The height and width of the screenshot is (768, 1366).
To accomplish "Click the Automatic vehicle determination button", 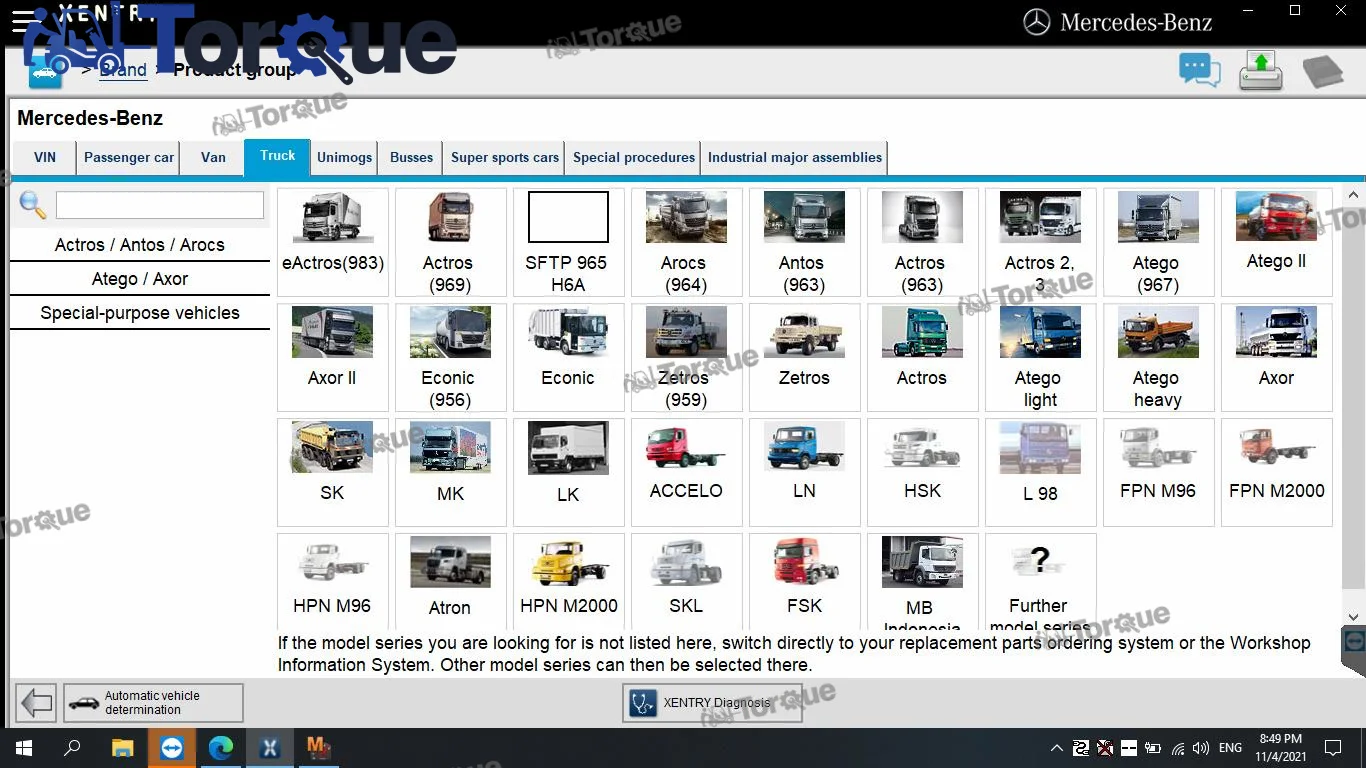I will (x=153, y=702).
